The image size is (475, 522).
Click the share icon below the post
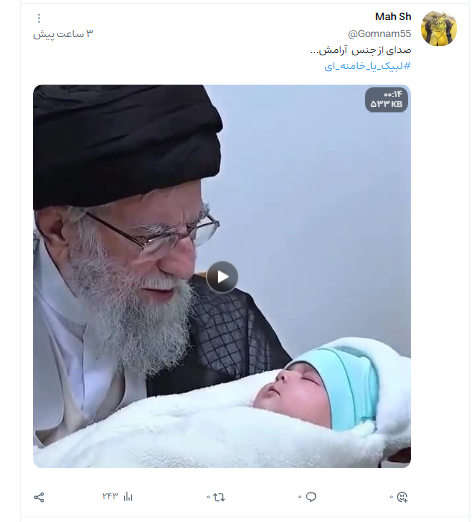click(39, 497)
